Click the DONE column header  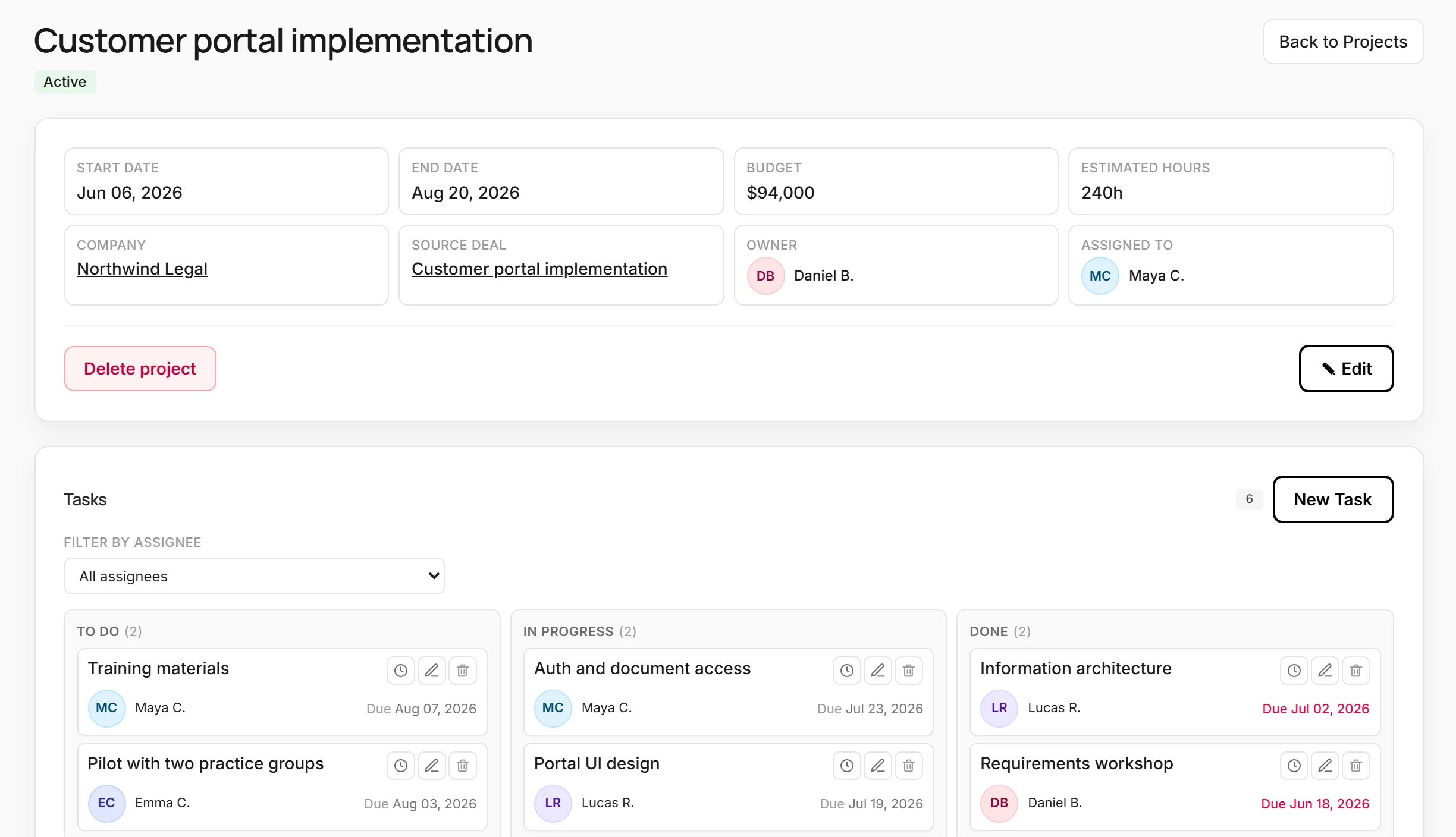coord(1000,631)
